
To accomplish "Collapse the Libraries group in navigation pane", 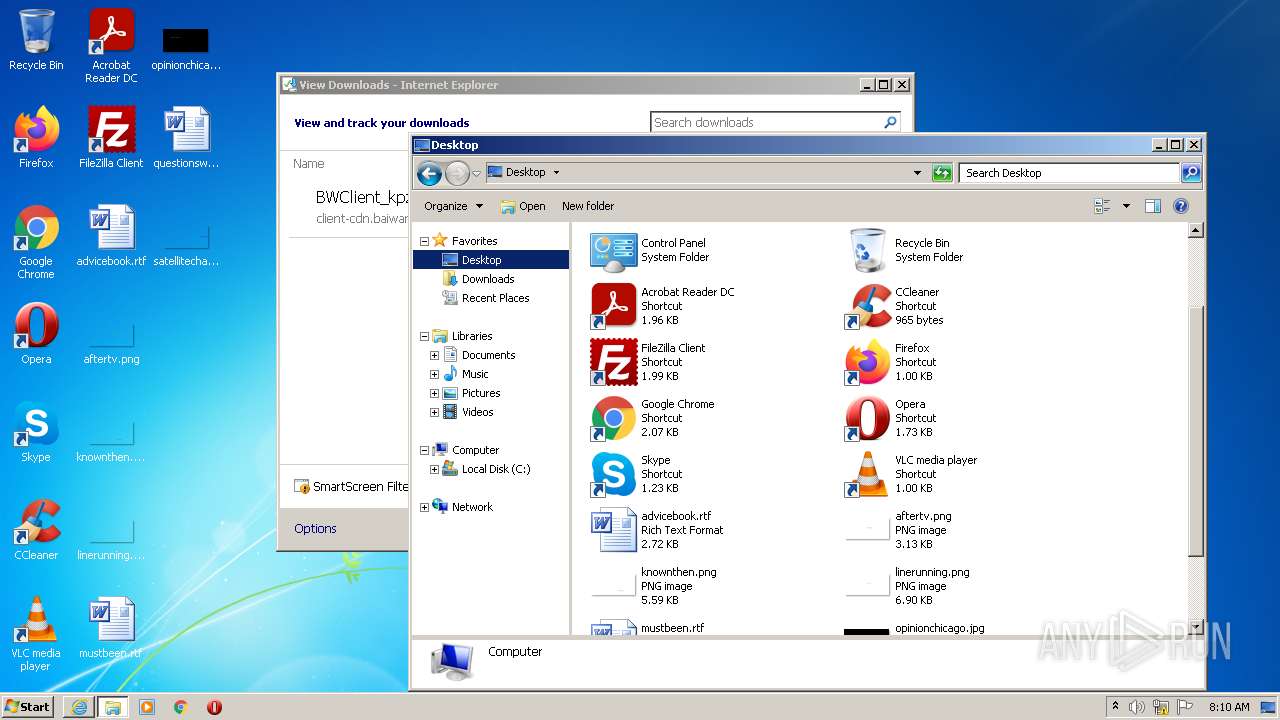I will [424, 336].
